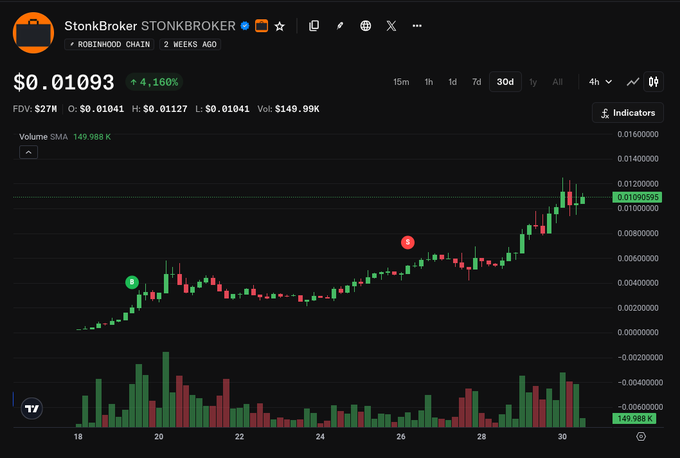680x458 pixels.
Task: Copy the token contract address
Action: click(x=314, y=26)
